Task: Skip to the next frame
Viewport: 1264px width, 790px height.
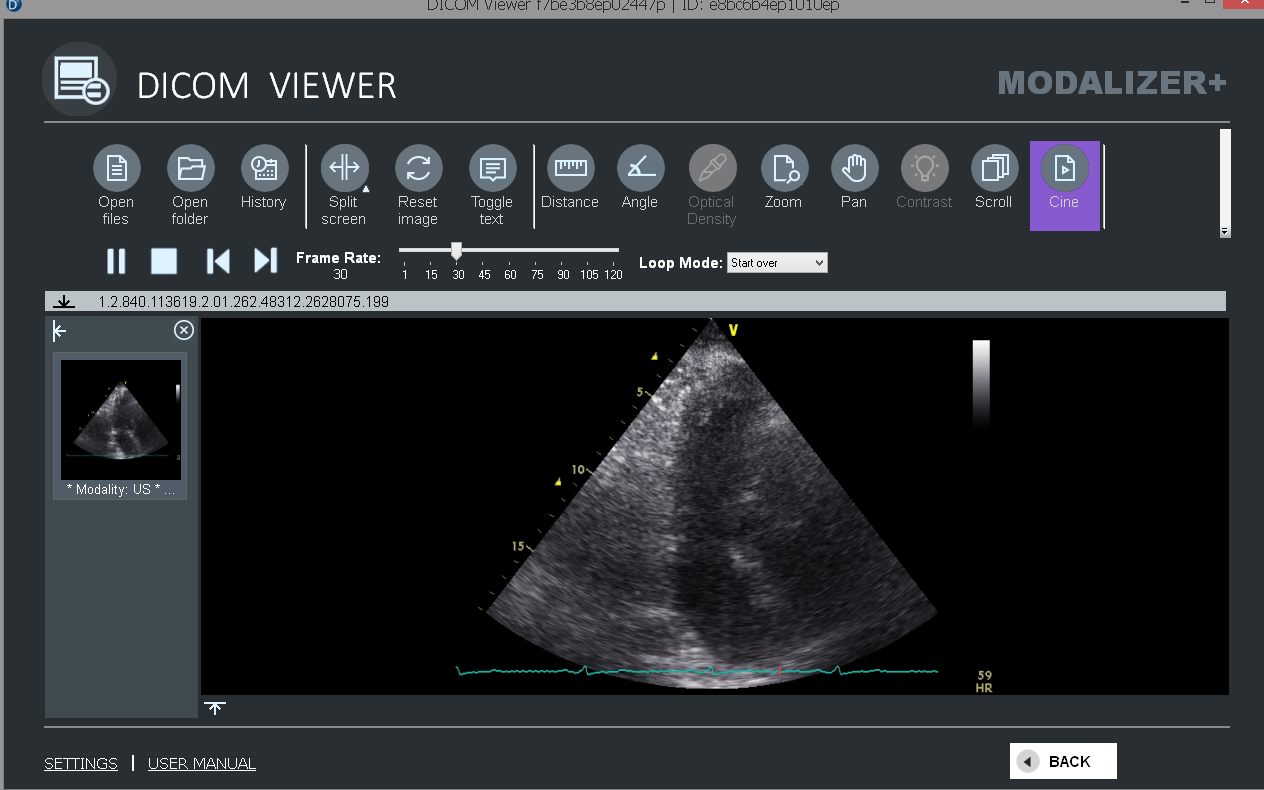Action: pyautogui.click(x=265, y=261)
